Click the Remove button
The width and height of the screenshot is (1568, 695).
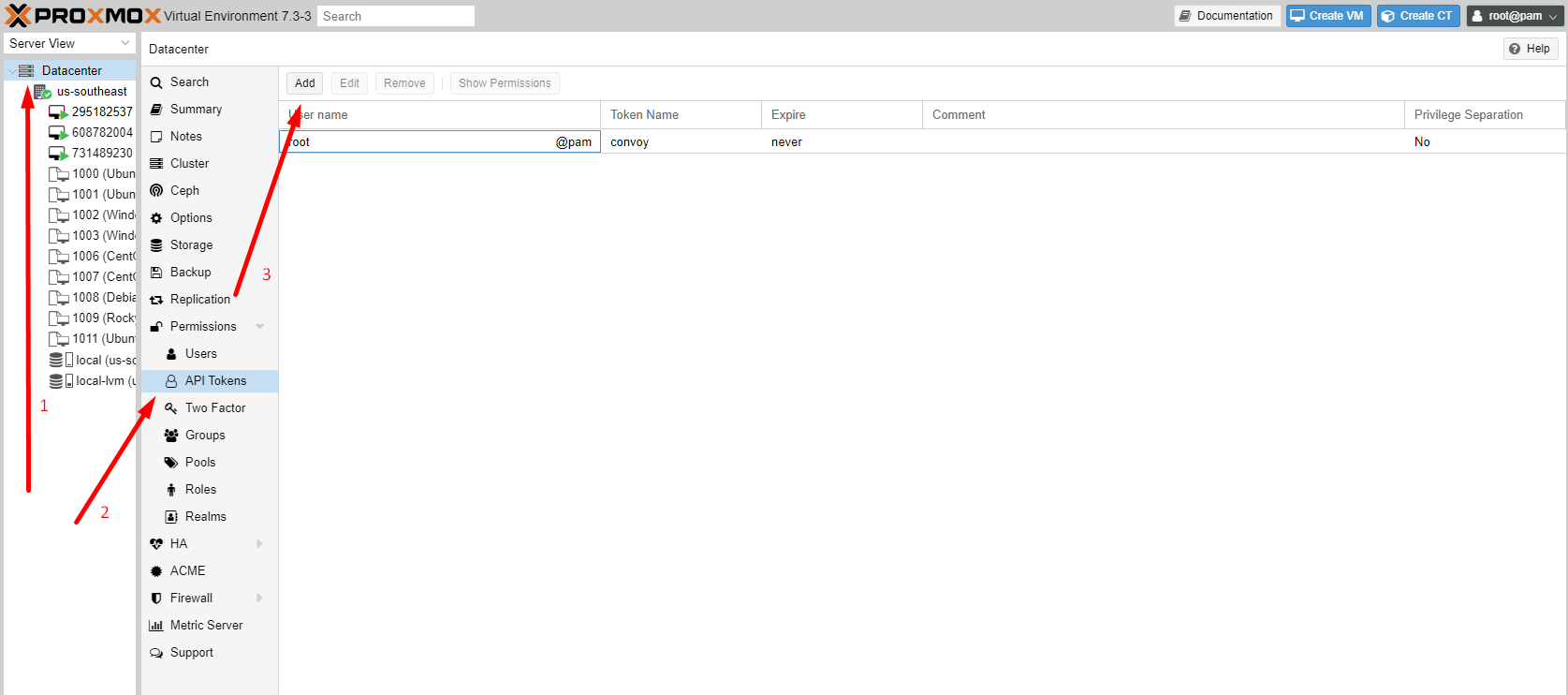(x=404, y=83)
